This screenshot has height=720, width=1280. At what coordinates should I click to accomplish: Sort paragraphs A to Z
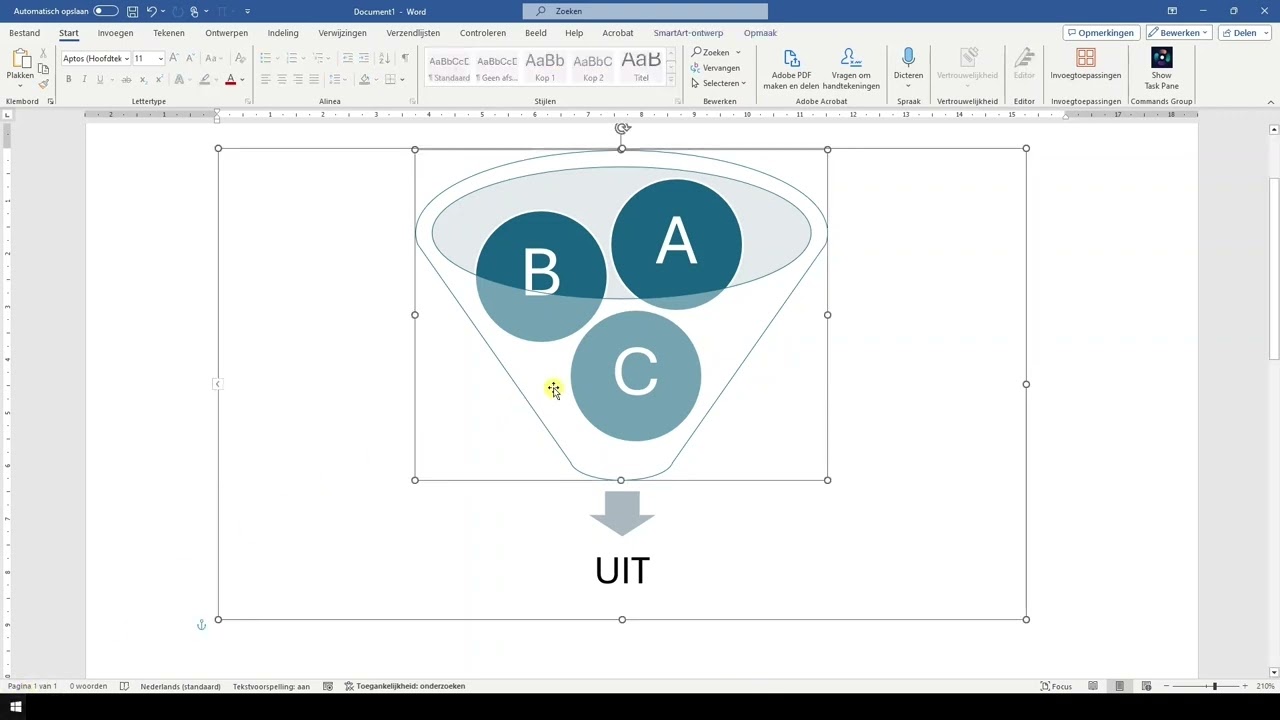coord(385,58)
